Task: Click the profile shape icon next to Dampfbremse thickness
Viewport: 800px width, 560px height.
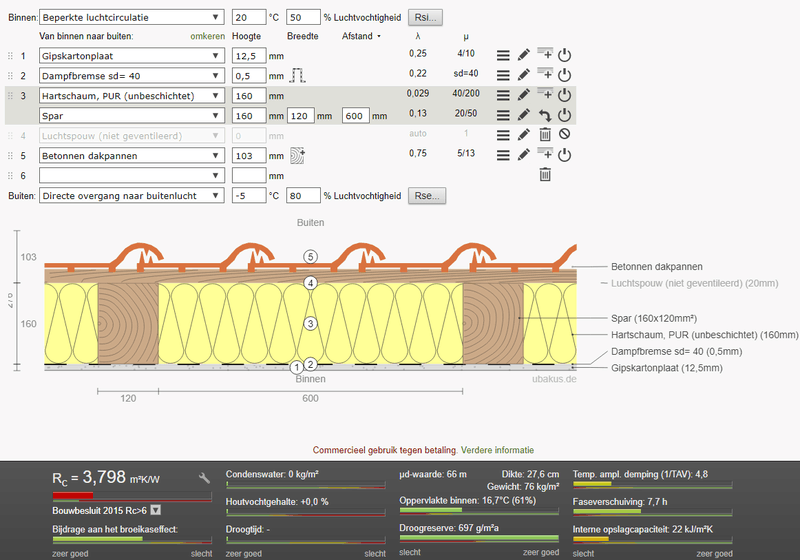Action: (x=297, y=75)
